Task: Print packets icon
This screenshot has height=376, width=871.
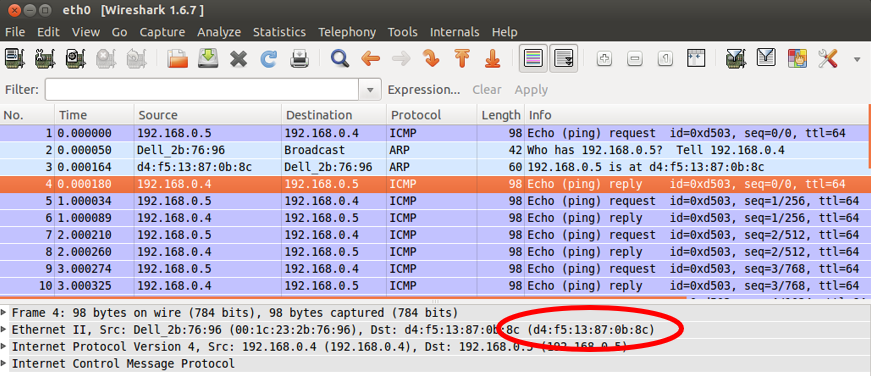Action: coord(299,58)
